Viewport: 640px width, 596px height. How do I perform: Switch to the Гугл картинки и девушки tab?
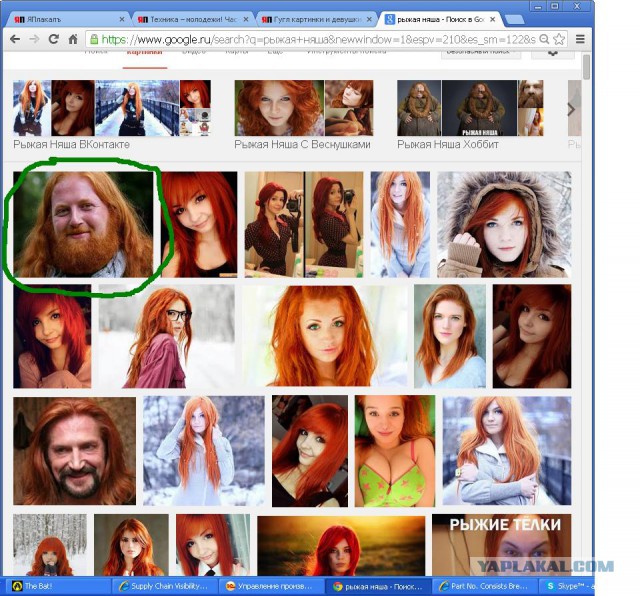pos(316,19)
